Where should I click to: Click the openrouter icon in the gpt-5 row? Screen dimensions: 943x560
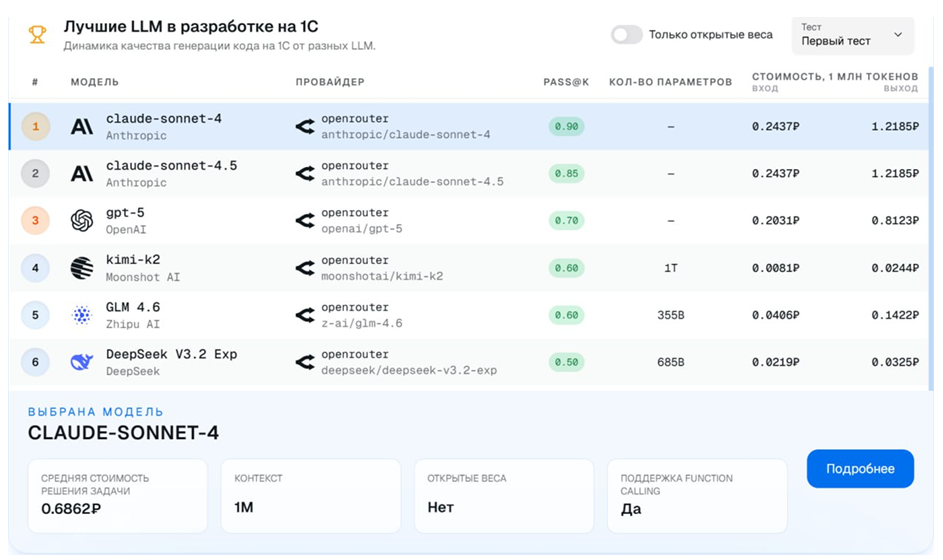pos(305,221)
